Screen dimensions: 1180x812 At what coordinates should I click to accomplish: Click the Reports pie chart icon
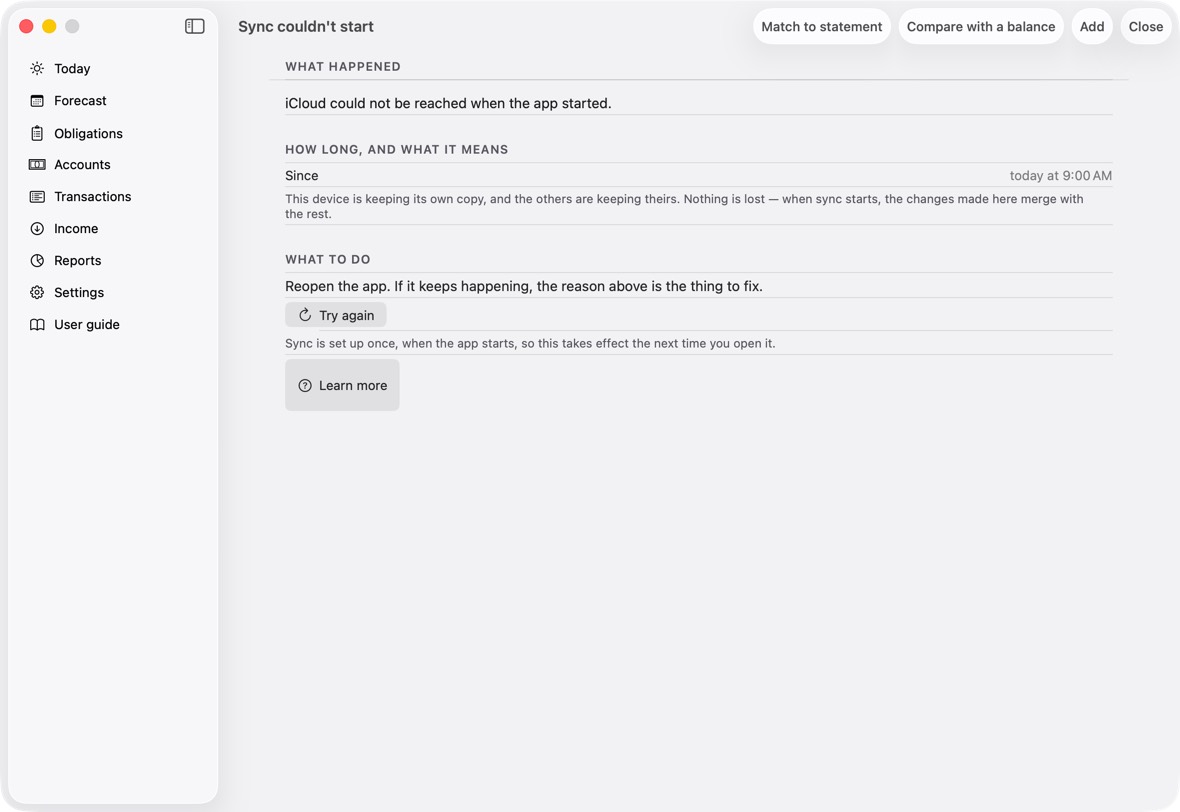[37, 260]
